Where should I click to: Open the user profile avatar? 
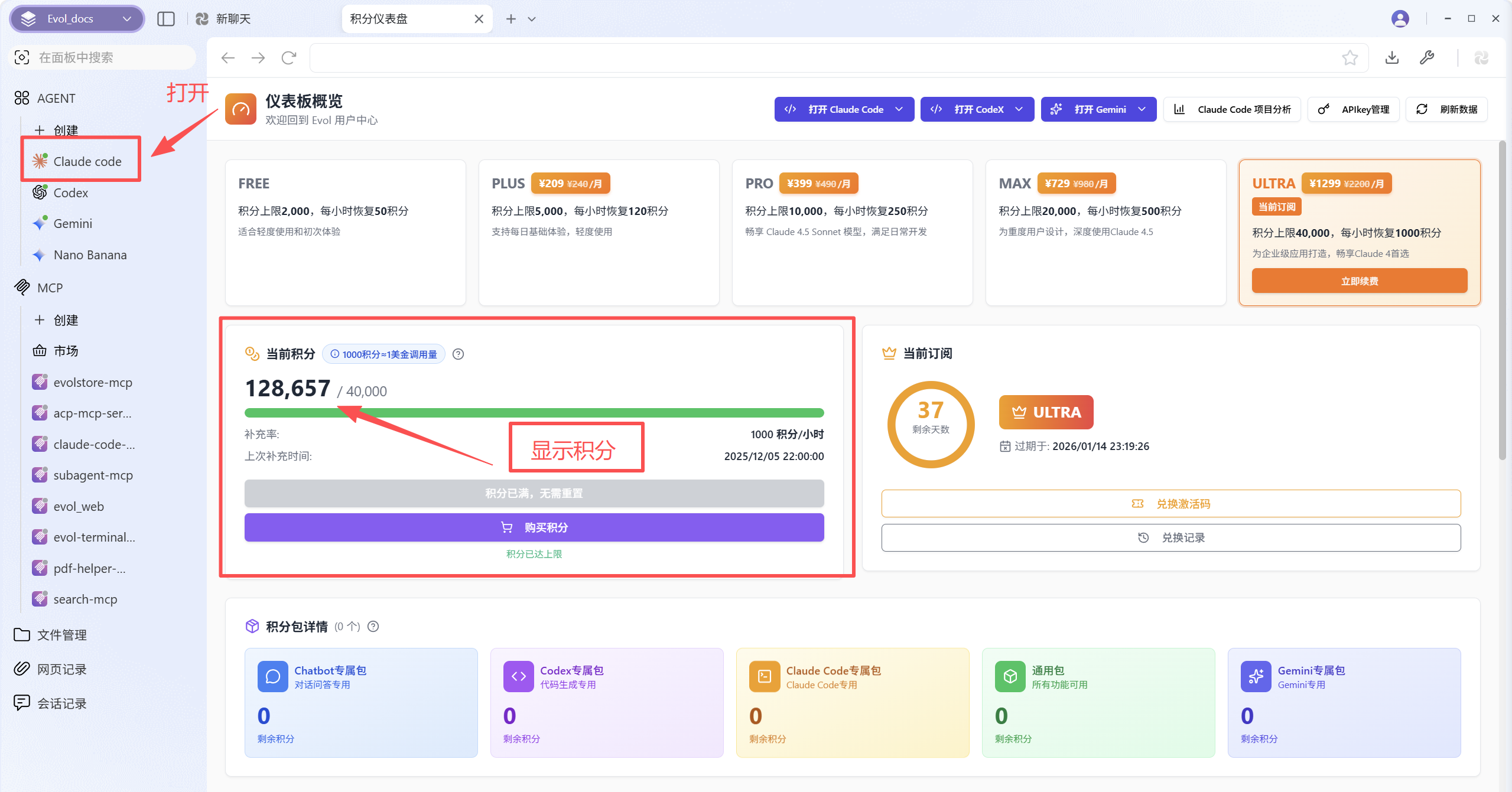[1400, 19]
